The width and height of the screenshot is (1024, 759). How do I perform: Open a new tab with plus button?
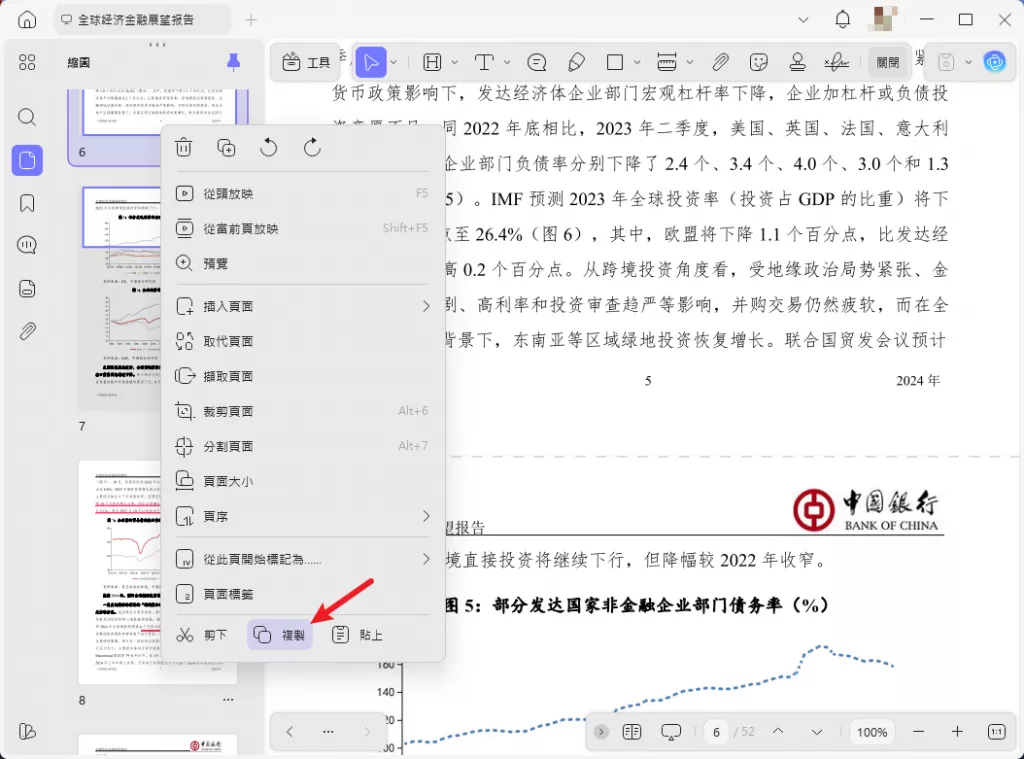251,20
